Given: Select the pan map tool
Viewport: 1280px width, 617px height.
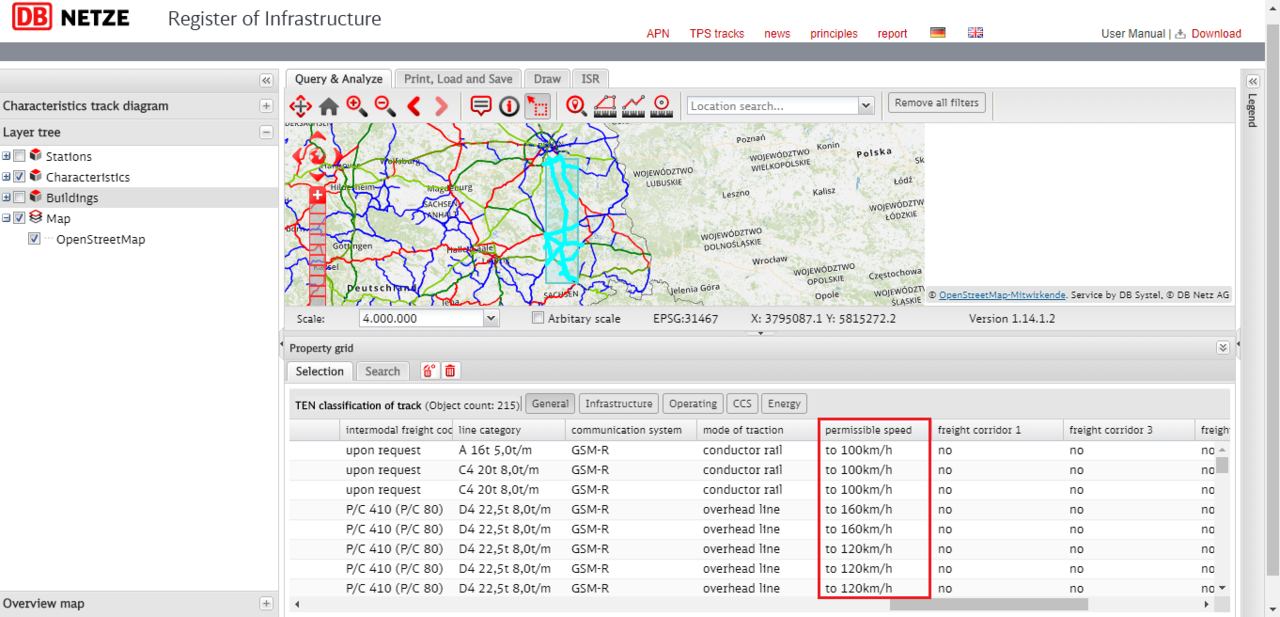Looking at the screenshot, I should tap(300, 106).
